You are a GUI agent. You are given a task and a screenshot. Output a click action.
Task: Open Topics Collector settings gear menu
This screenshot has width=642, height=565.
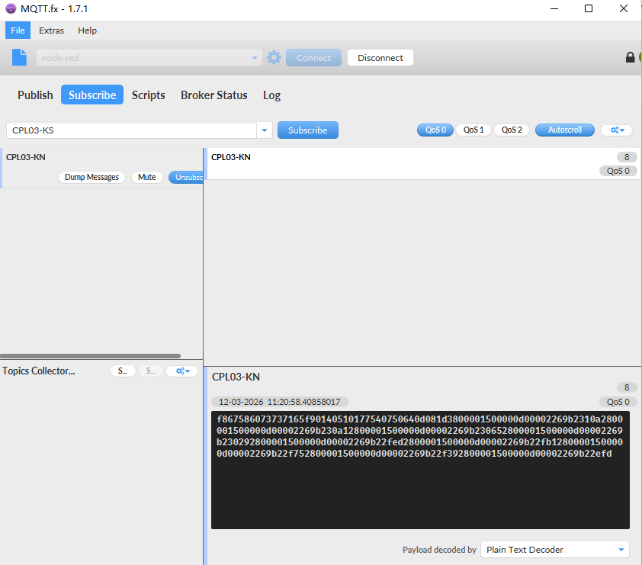(x=182, y=371)
